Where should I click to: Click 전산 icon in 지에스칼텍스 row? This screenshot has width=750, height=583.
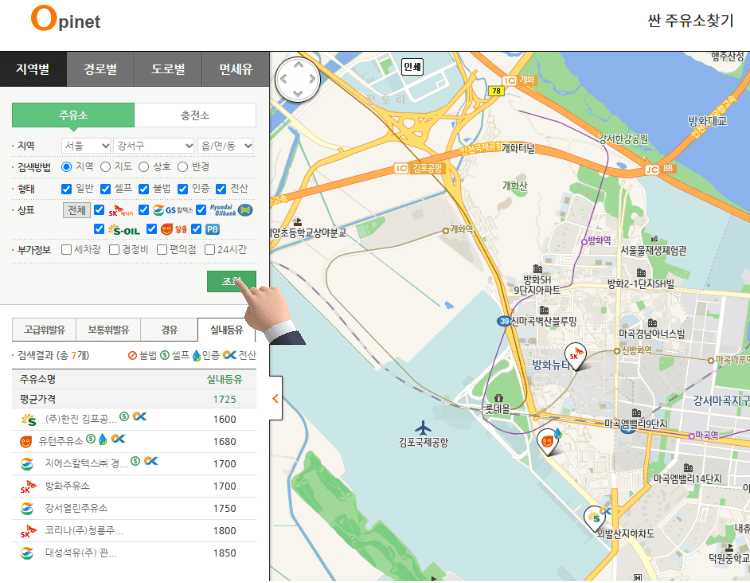point(151,461)
